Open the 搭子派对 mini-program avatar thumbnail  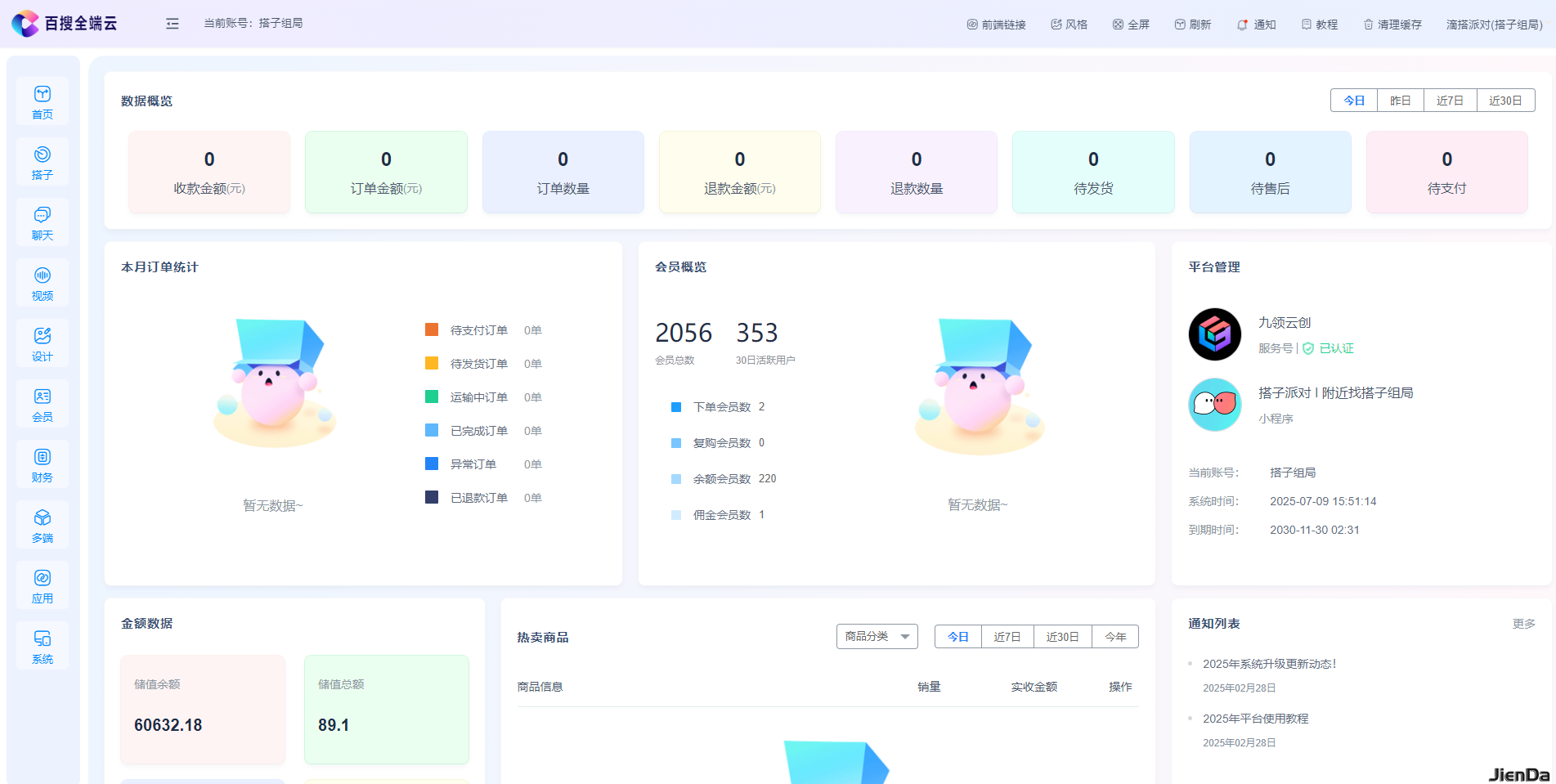coord(1214,404)
